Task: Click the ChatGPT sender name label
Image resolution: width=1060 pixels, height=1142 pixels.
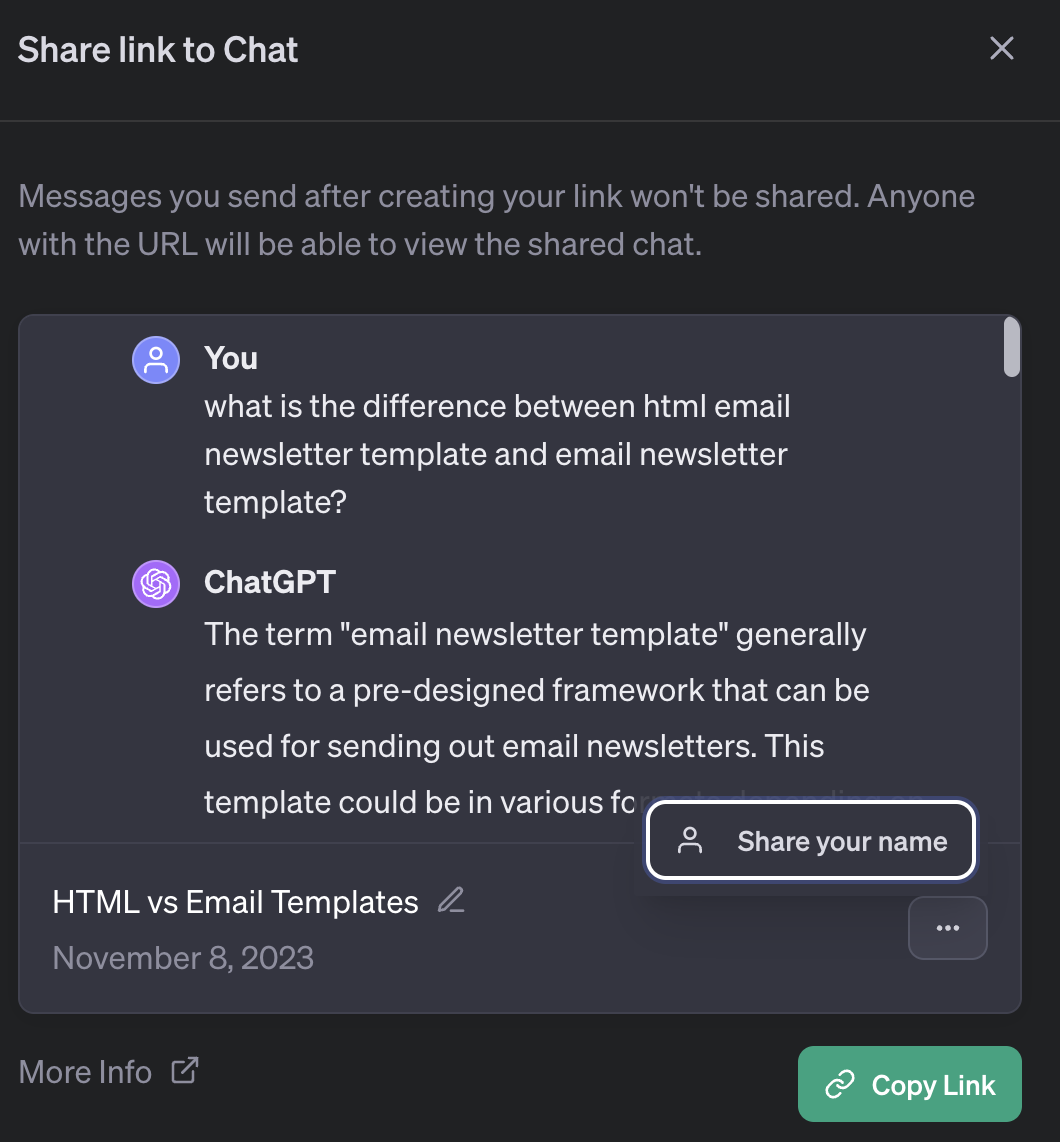Action: (269, 582)
